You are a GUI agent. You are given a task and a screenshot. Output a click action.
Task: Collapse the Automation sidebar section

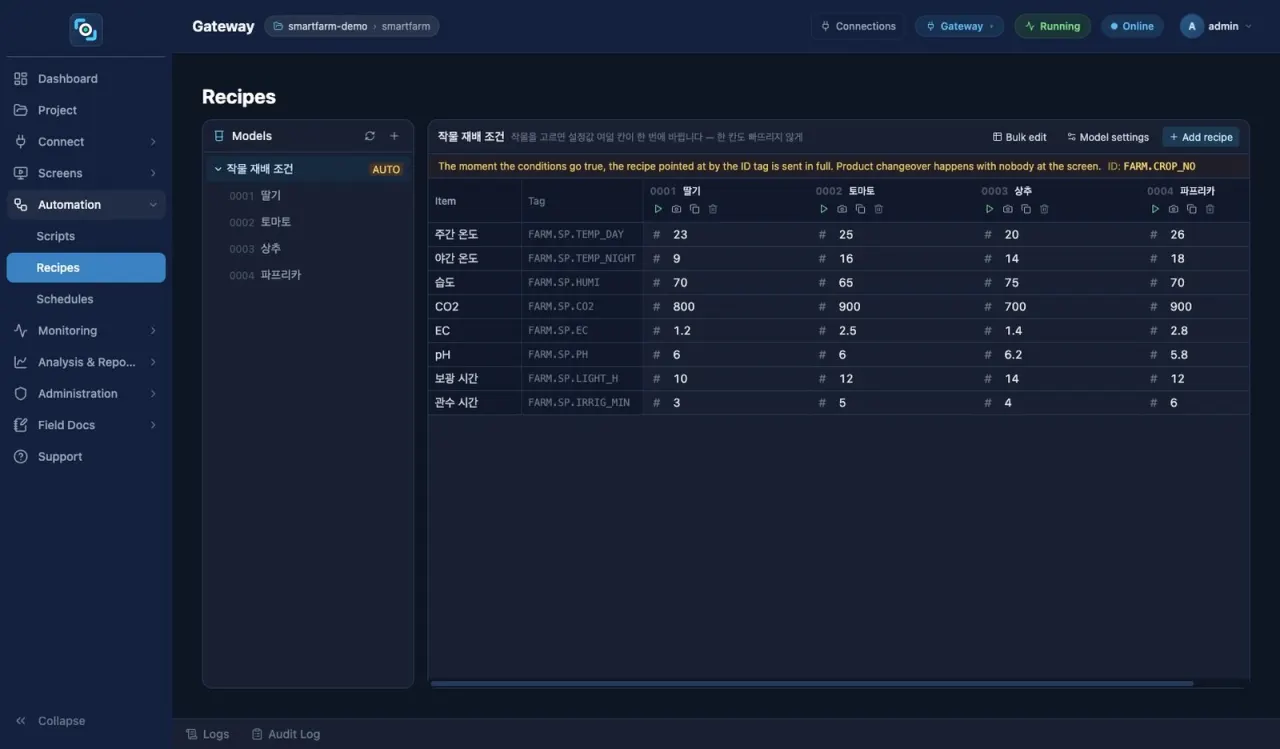86,205
